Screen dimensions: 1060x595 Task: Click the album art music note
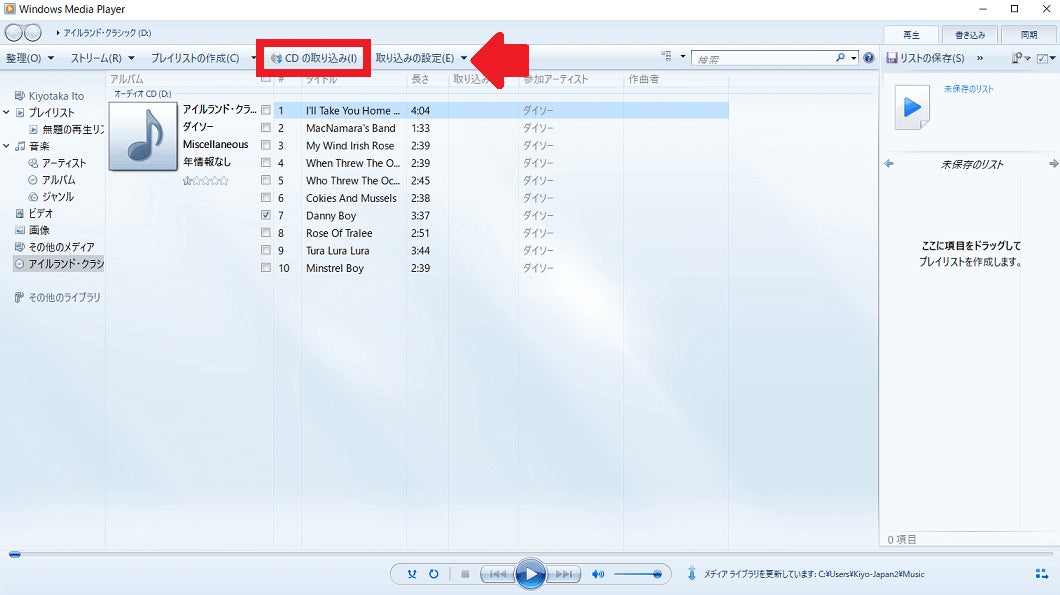coord(143,136)
